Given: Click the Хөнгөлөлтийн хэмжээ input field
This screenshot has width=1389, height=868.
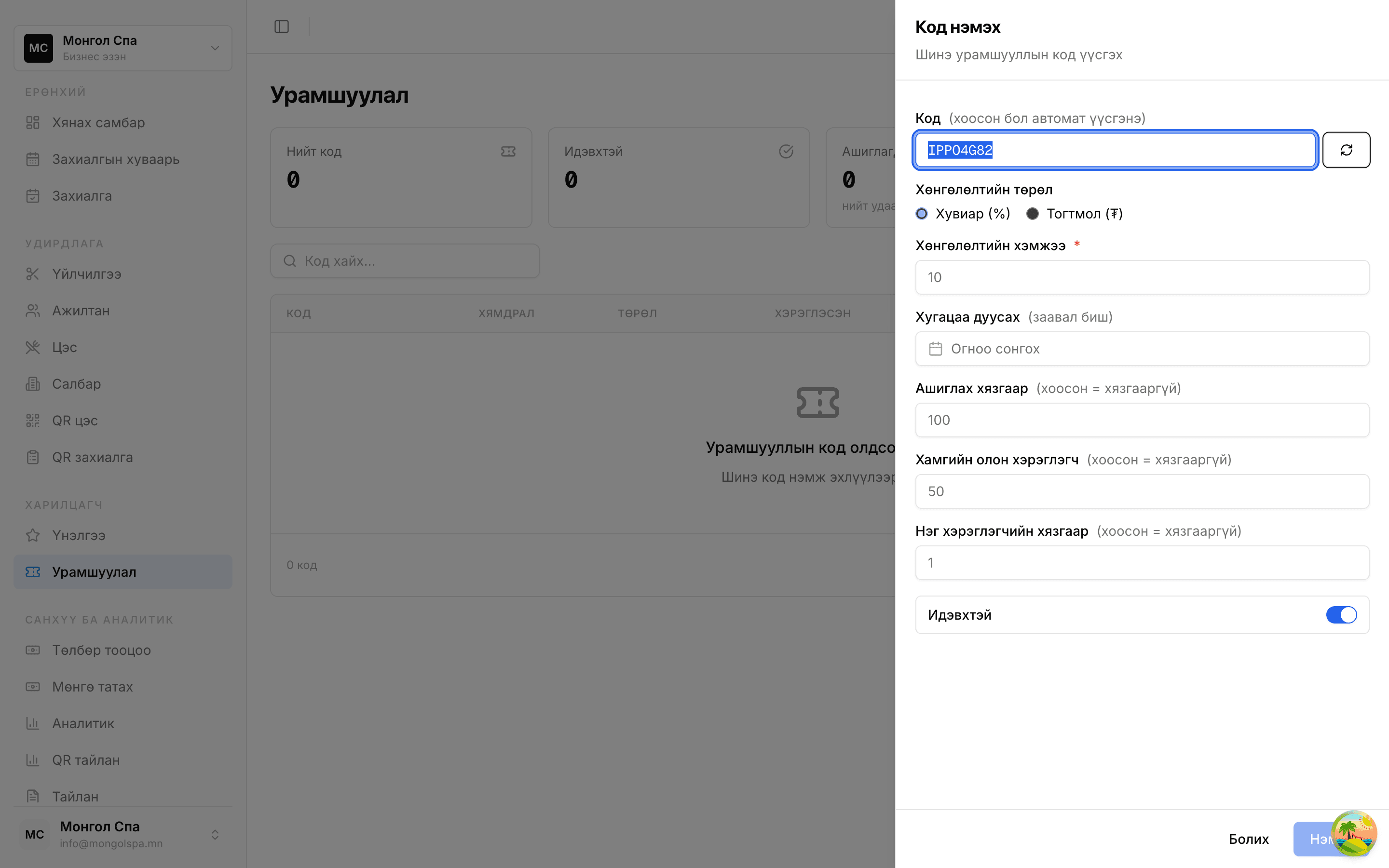Looking at the screenshot, I should pos(1142,277).
